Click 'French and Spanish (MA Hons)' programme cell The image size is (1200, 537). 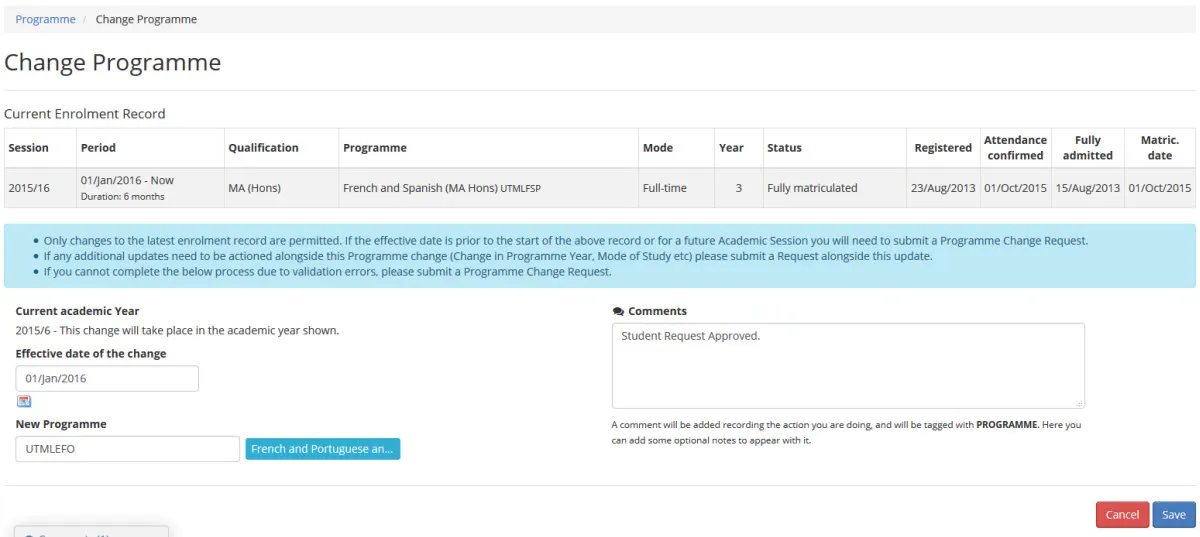pyautogui.click(x=488, y=188)
